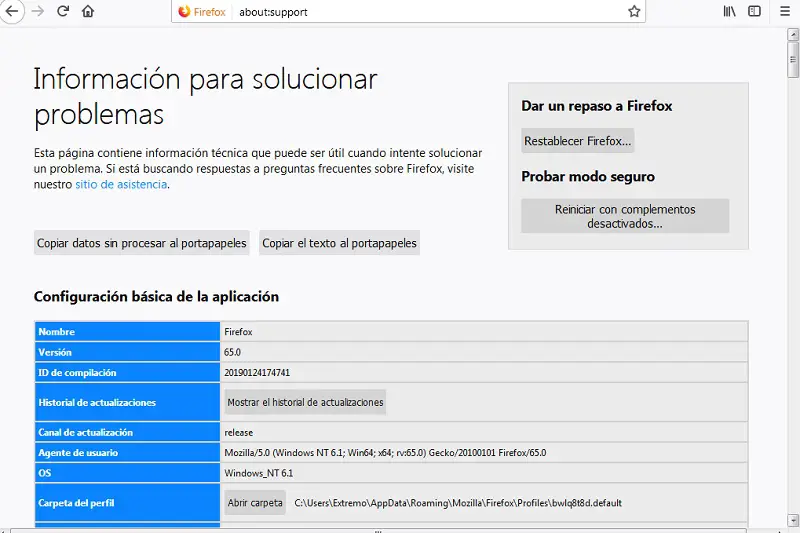Toggle the sidebar icon
This screenshot has width=800, height=533.
(x=754, y=11)
